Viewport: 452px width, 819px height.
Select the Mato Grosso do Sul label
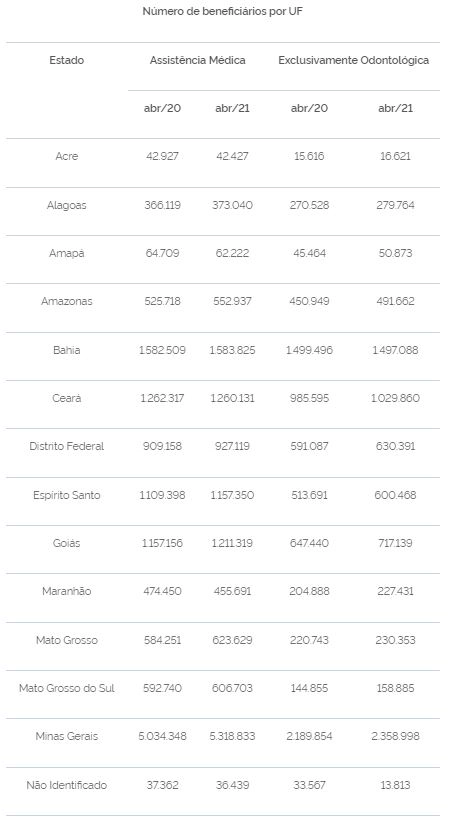tap(66, 688)
